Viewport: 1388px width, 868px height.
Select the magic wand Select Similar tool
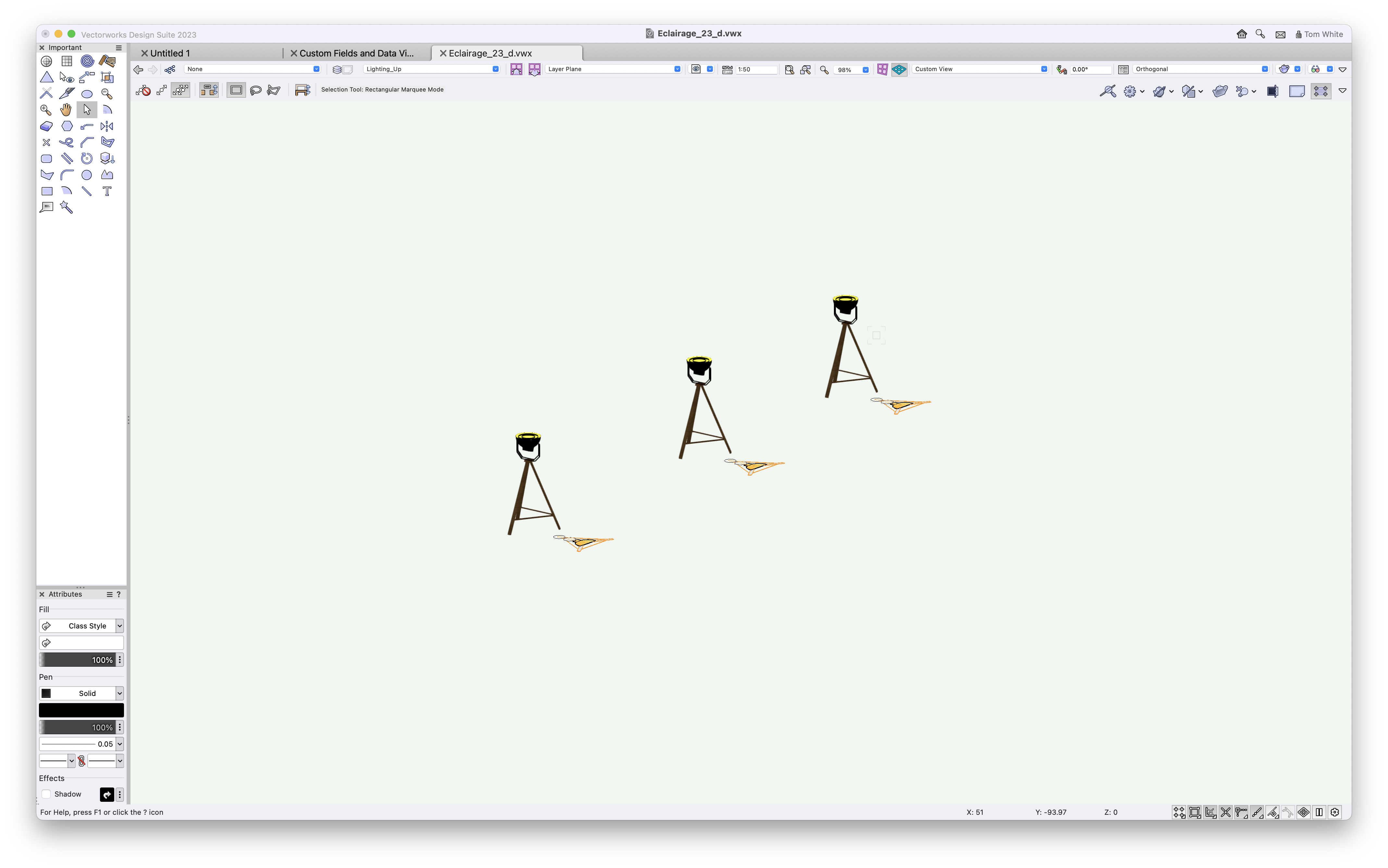[67, 208]
